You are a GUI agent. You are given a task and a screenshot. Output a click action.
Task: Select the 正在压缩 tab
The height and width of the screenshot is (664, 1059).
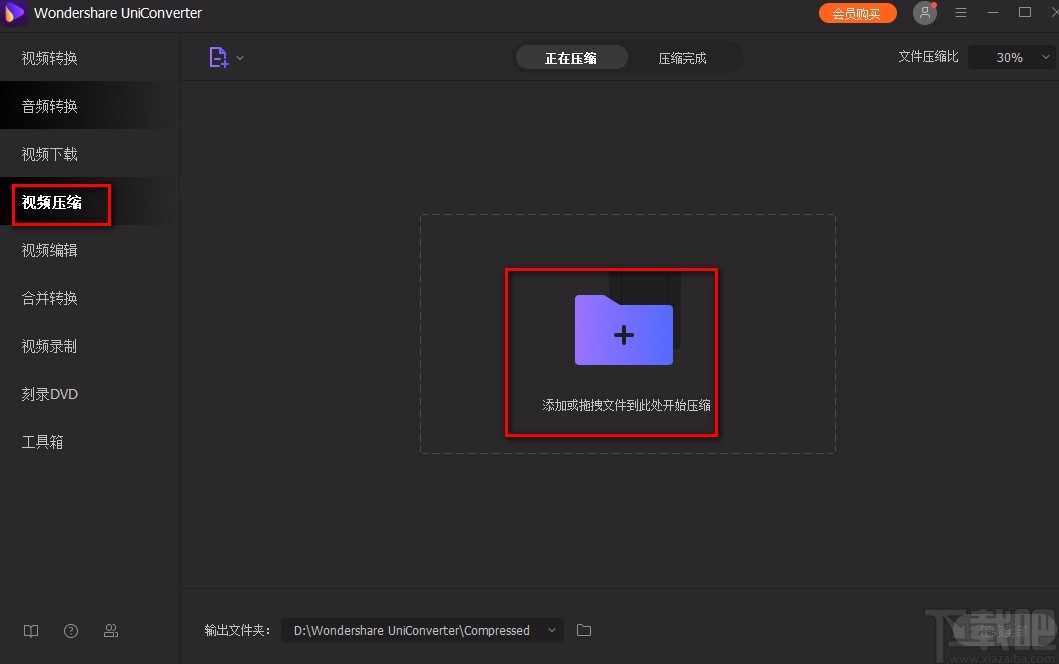[x=571, y=57]
